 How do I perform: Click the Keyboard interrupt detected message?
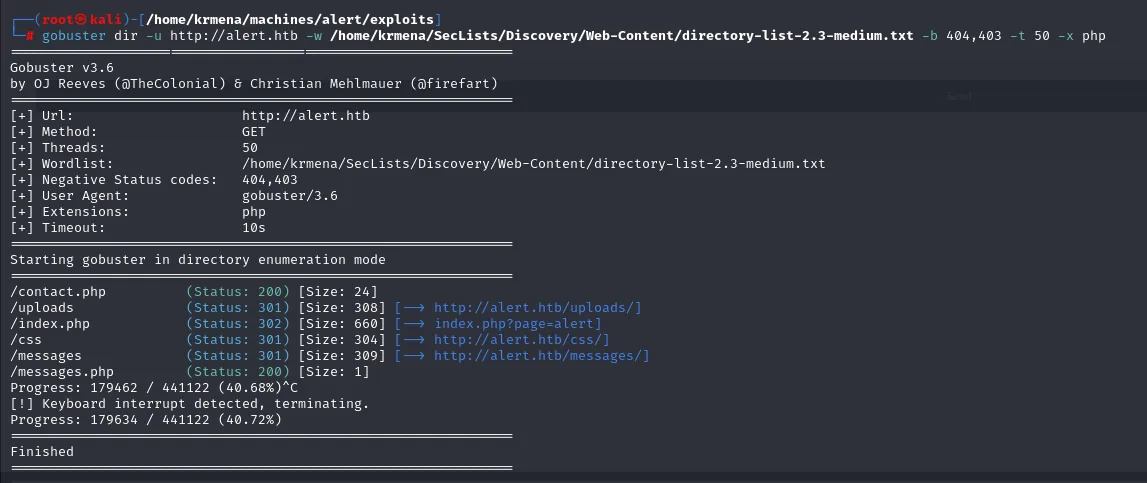[189, 403]
